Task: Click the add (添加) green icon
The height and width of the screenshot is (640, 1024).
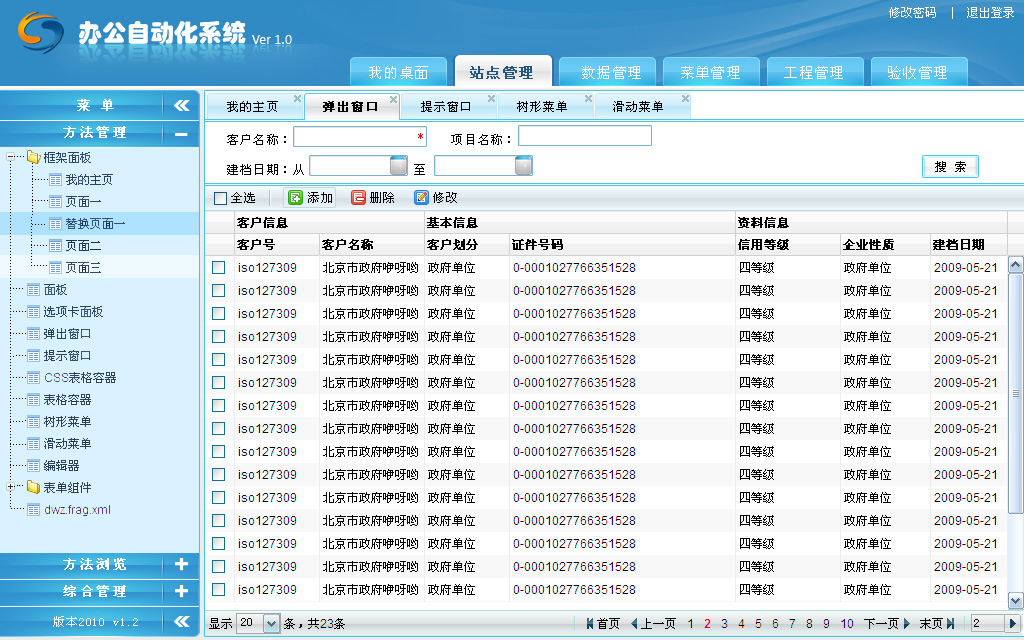Action: (x=295, y=197)
